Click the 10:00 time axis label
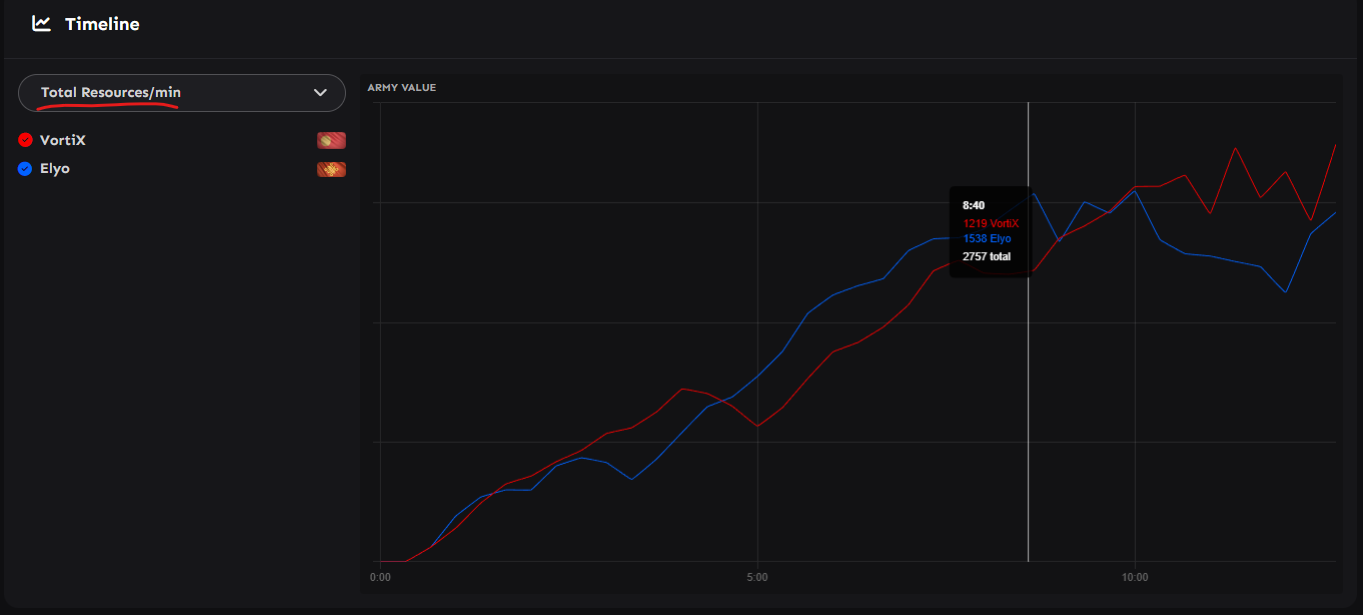 click(x=1134, y=577)
